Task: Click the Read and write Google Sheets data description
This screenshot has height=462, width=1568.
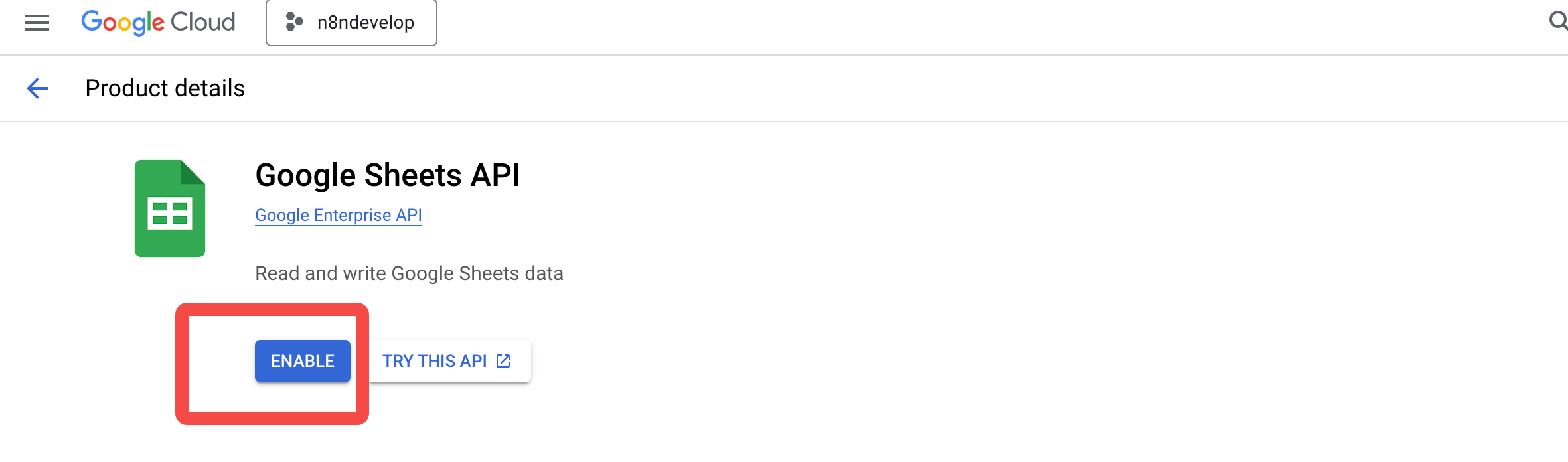Action: (x=409, y=273)
